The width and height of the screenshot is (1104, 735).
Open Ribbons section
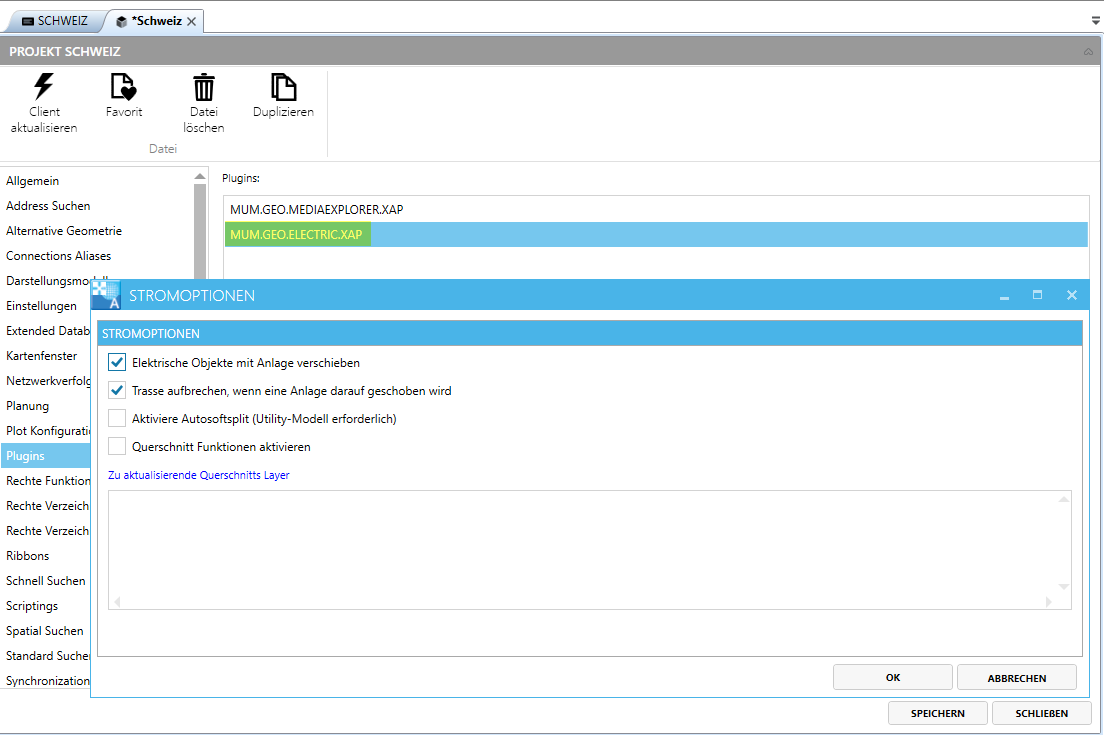pos(27,555)
